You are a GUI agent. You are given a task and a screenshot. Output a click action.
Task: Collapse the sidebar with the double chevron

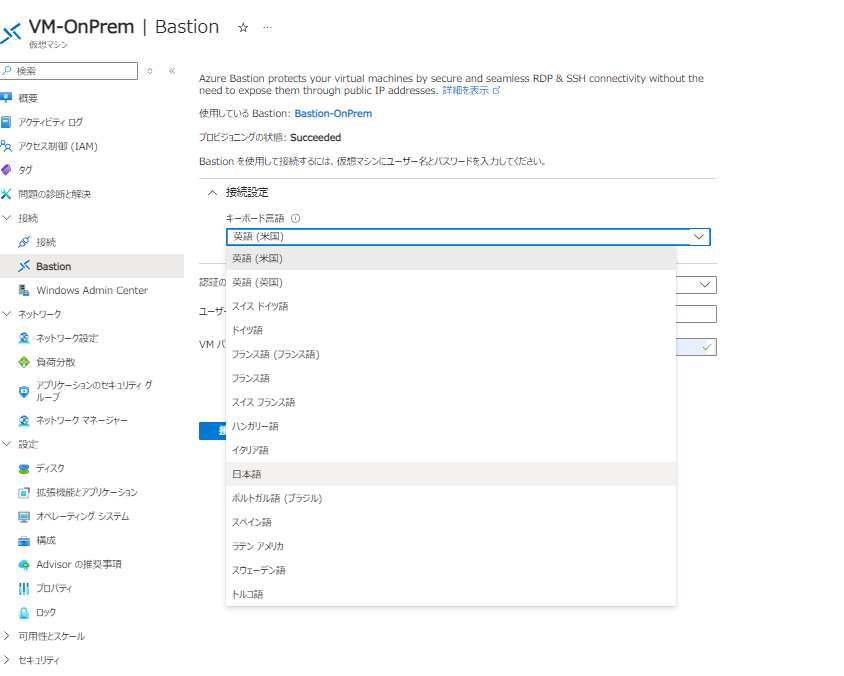(172, 71)
